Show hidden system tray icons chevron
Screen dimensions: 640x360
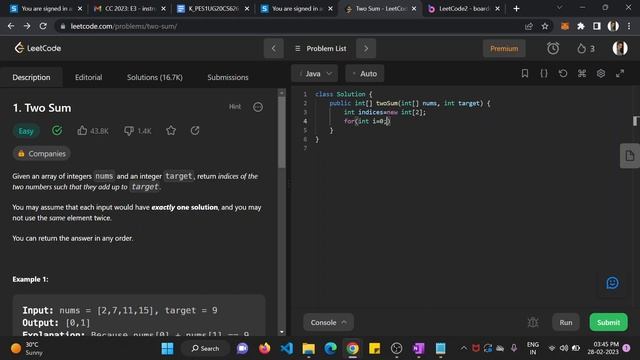point(463,348)
